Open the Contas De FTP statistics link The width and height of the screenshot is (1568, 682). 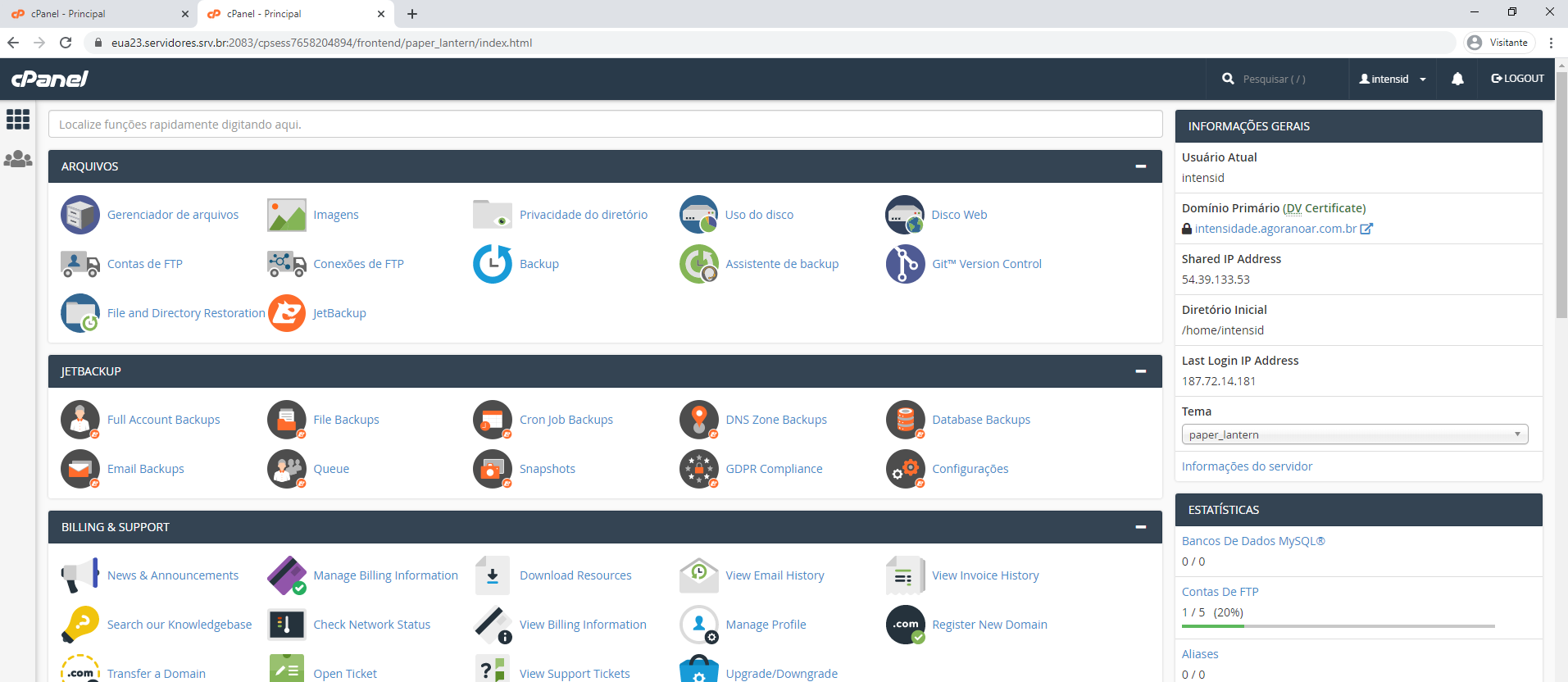pos(1220,592)
